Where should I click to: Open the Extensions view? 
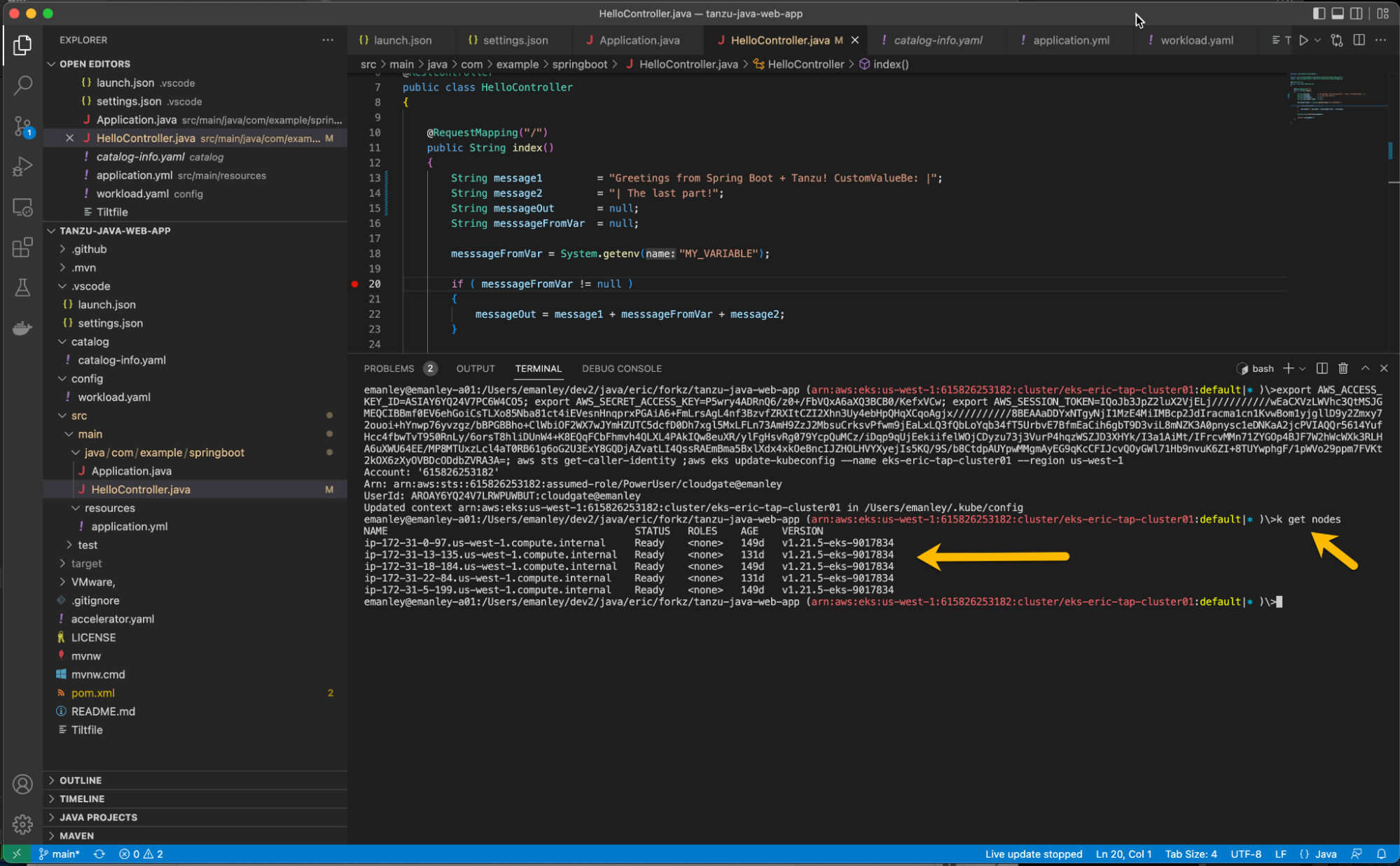click(x=22, y=247)
